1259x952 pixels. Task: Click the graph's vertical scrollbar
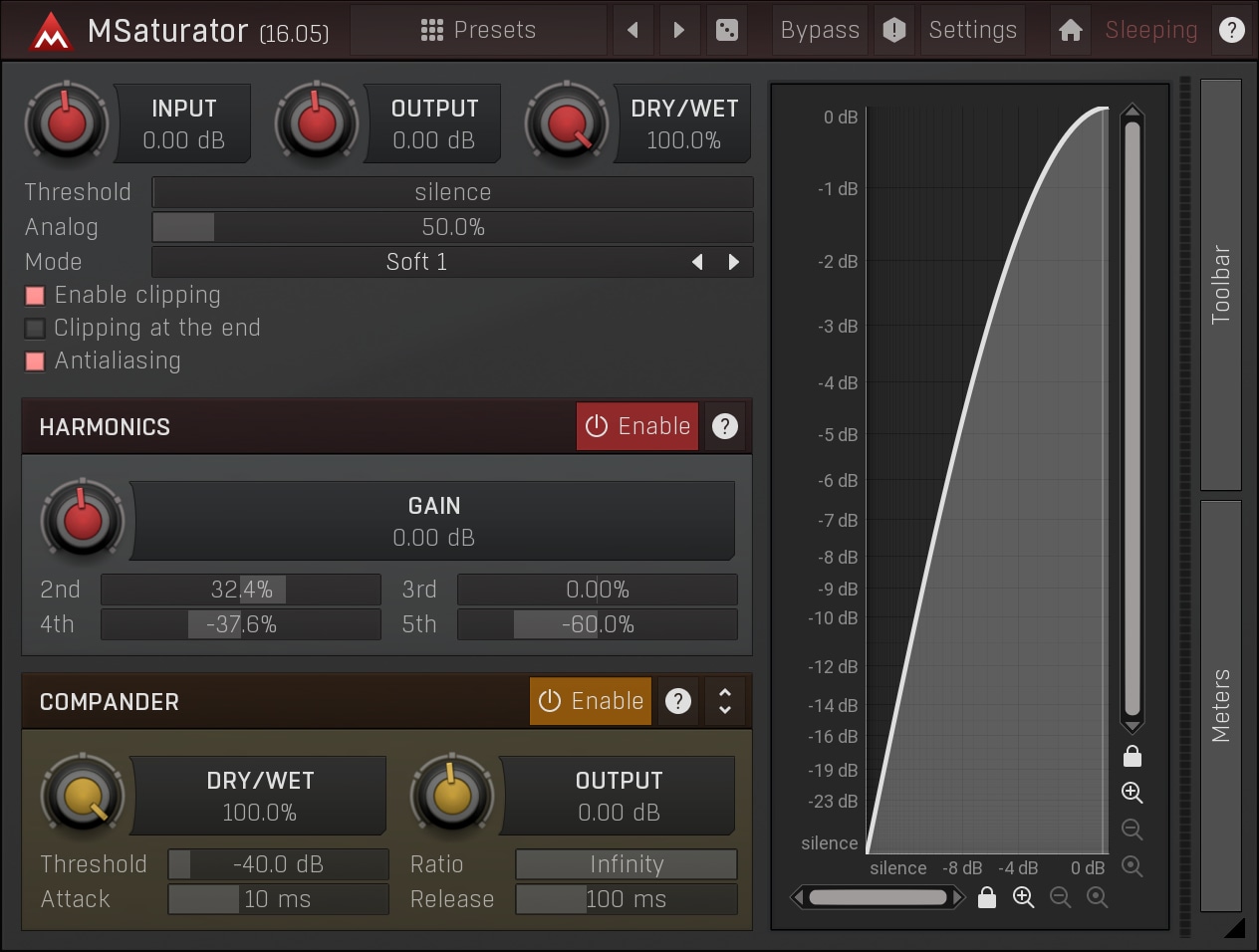click(x=1132, y=417)
